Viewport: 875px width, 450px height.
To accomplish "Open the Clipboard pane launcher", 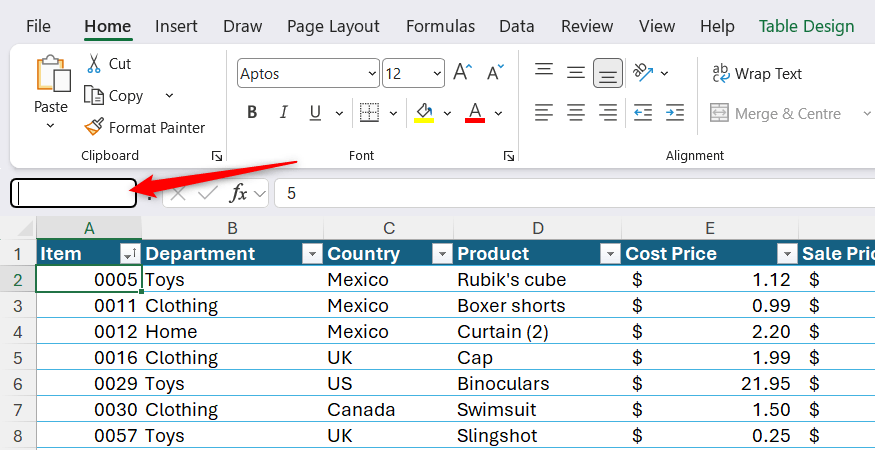I will (217, 156).
